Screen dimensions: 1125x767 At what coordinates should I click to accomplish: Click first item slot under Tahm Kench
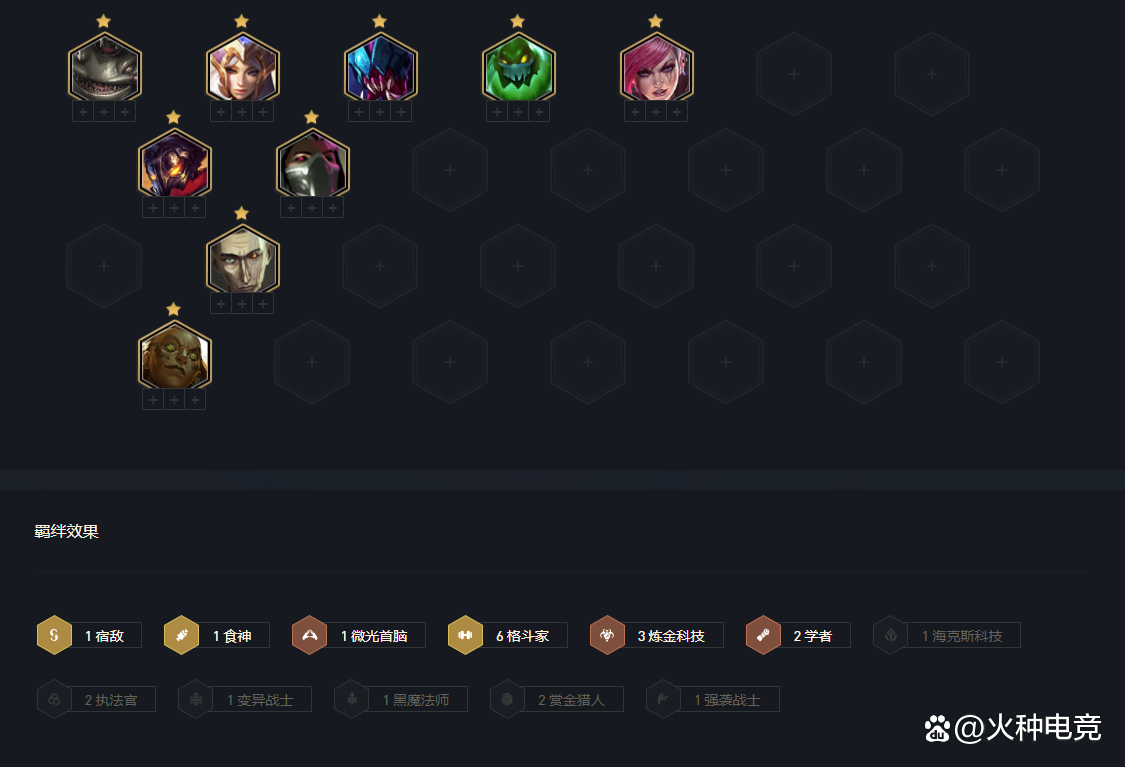coord(83,112)
